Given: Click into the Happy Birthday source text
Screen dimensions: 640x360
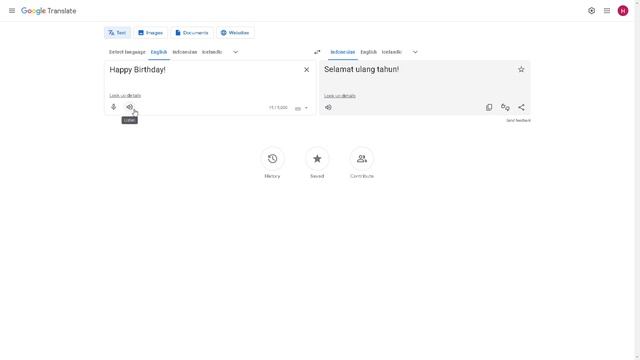Looking at the screenshot, I should pos(138,70).
